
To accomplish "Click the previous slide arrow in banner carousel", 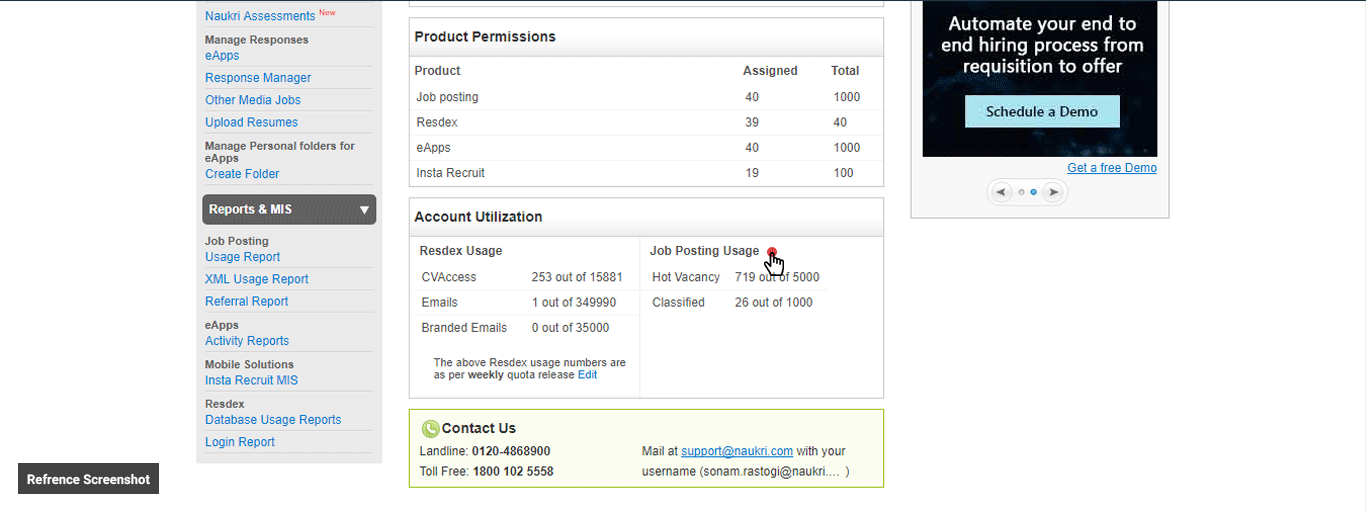I will click(x=1002, y=192).
